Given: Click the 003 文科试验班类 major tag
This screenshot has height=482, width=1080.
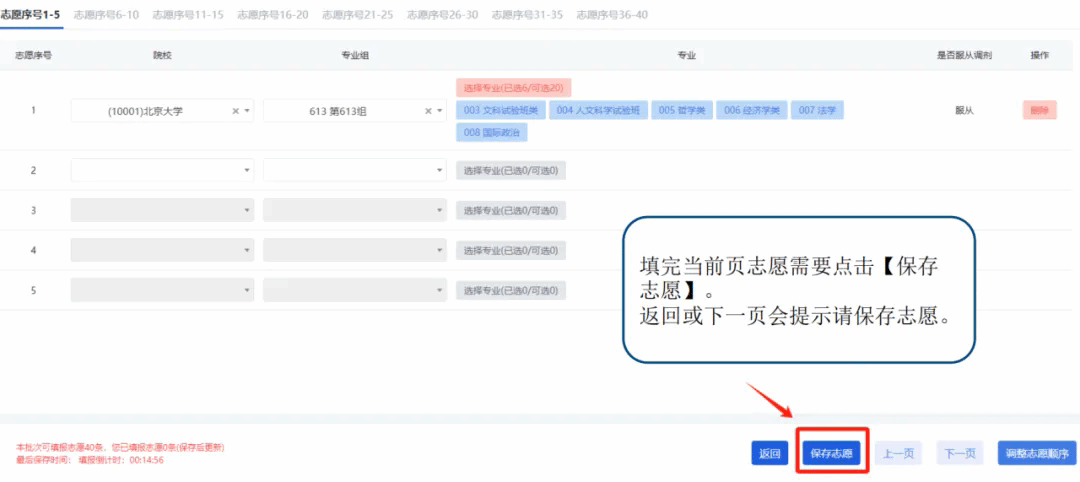Looking at the screenshot, I should pos(501,110).
